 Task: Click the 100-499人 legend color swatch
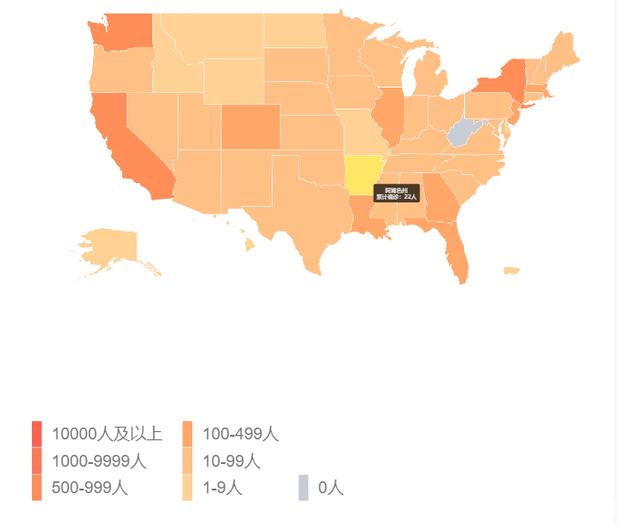(187, 434)
